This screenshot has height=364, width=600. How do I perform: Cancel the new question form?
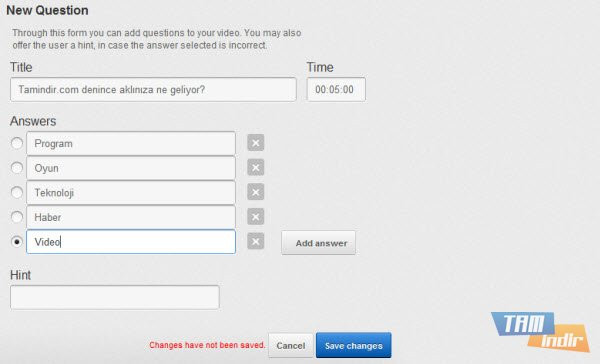coord(291,345)
